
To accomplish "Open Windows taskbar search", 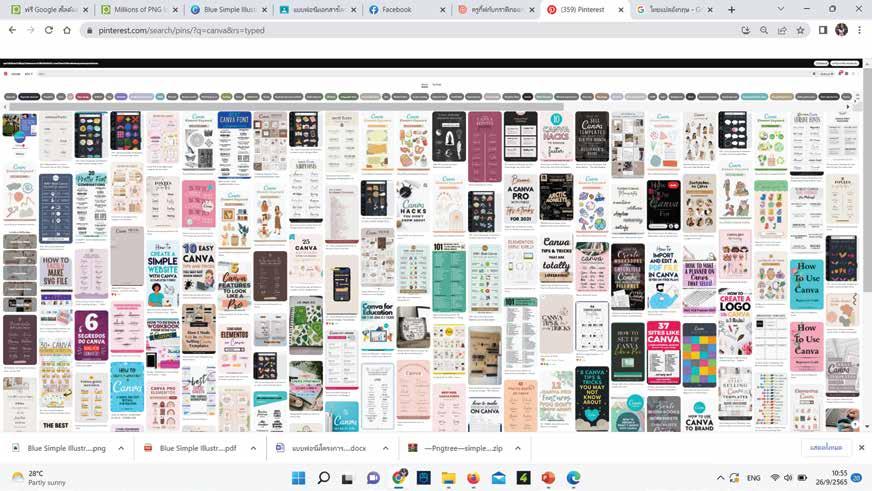I will pyautogui.click(x=323, y=478).
